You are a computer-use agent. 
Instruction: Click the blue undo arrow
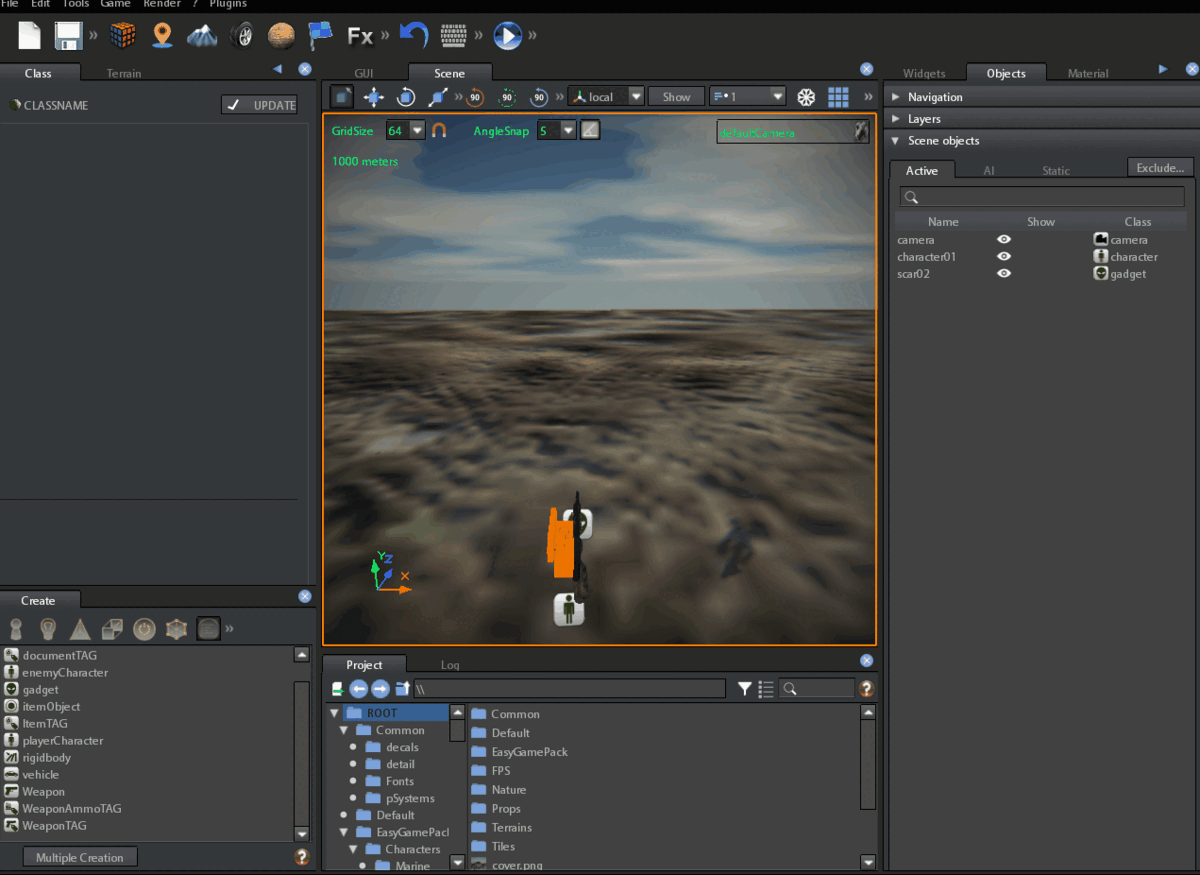[x=414, y=36]
